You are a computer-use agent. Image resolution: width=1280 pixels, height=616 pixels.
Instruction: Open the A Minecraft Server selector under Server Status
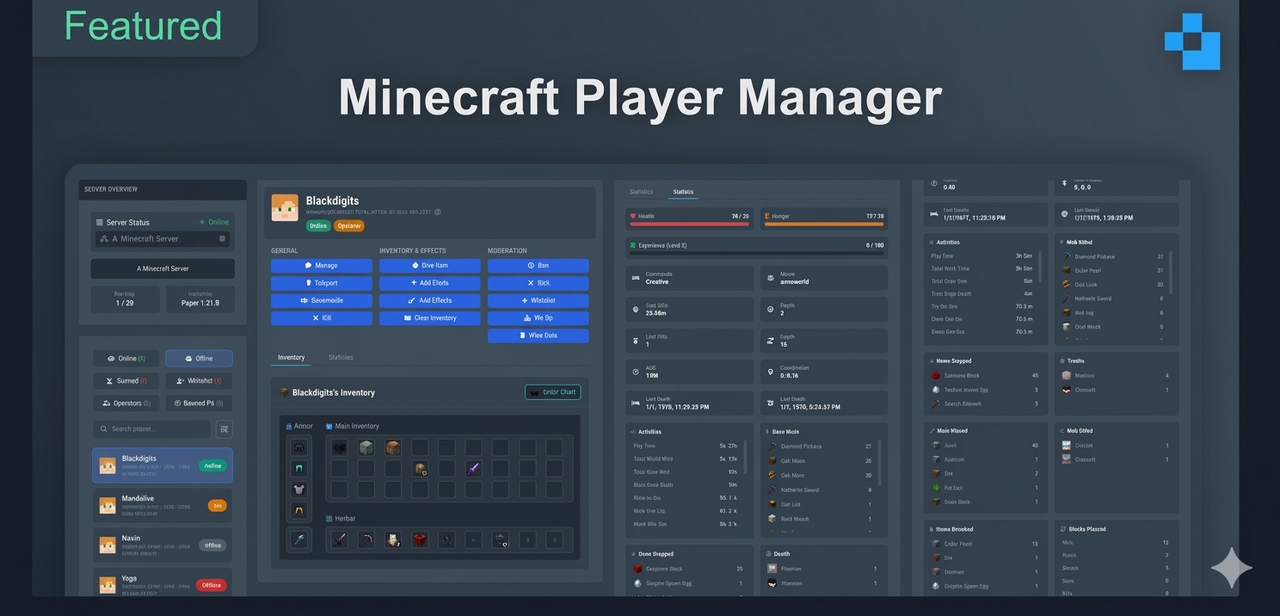tap(162, 239)
